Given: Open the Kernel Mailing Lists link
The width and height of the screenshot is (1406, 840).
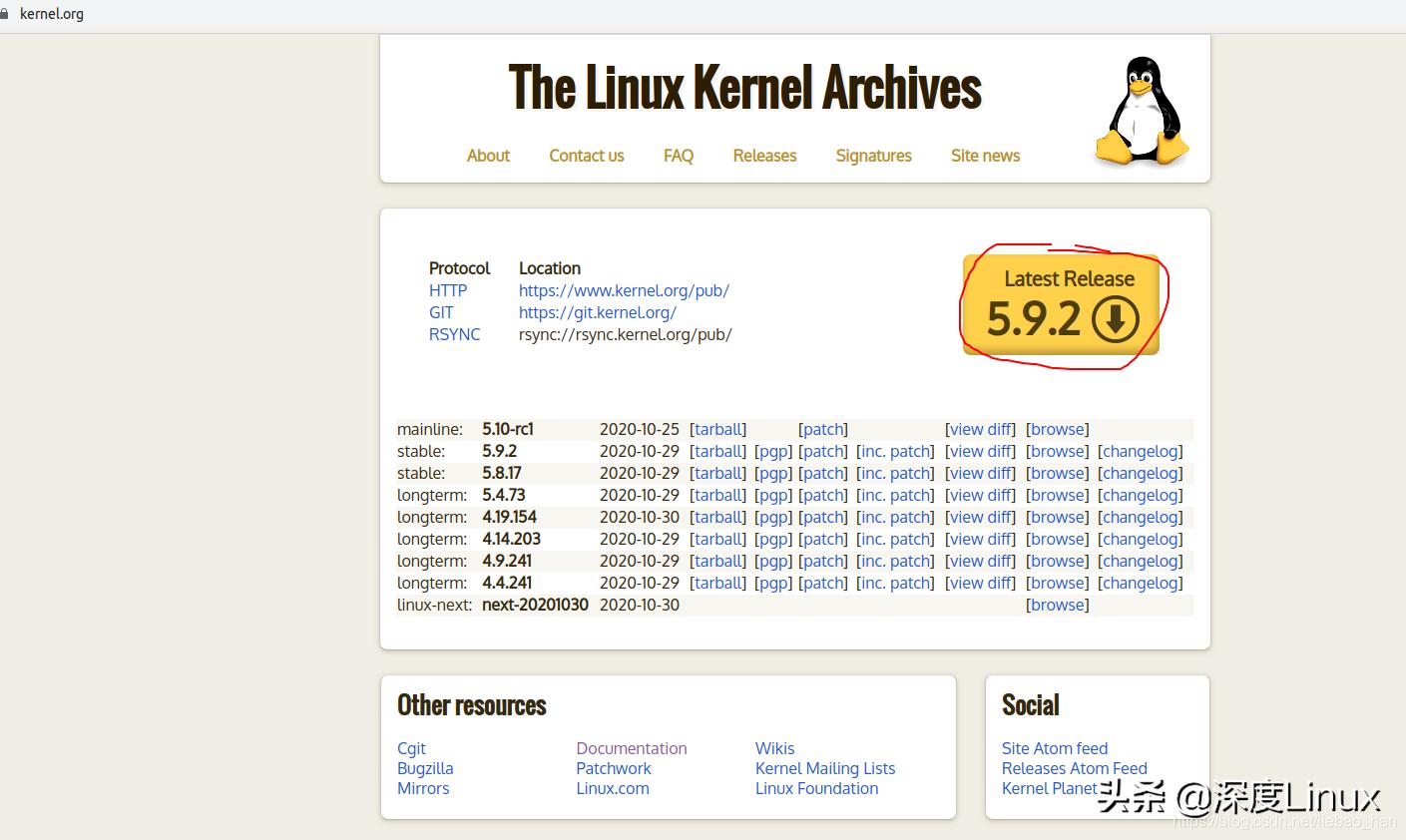Looking at the screenshot, I should [825, 768].
